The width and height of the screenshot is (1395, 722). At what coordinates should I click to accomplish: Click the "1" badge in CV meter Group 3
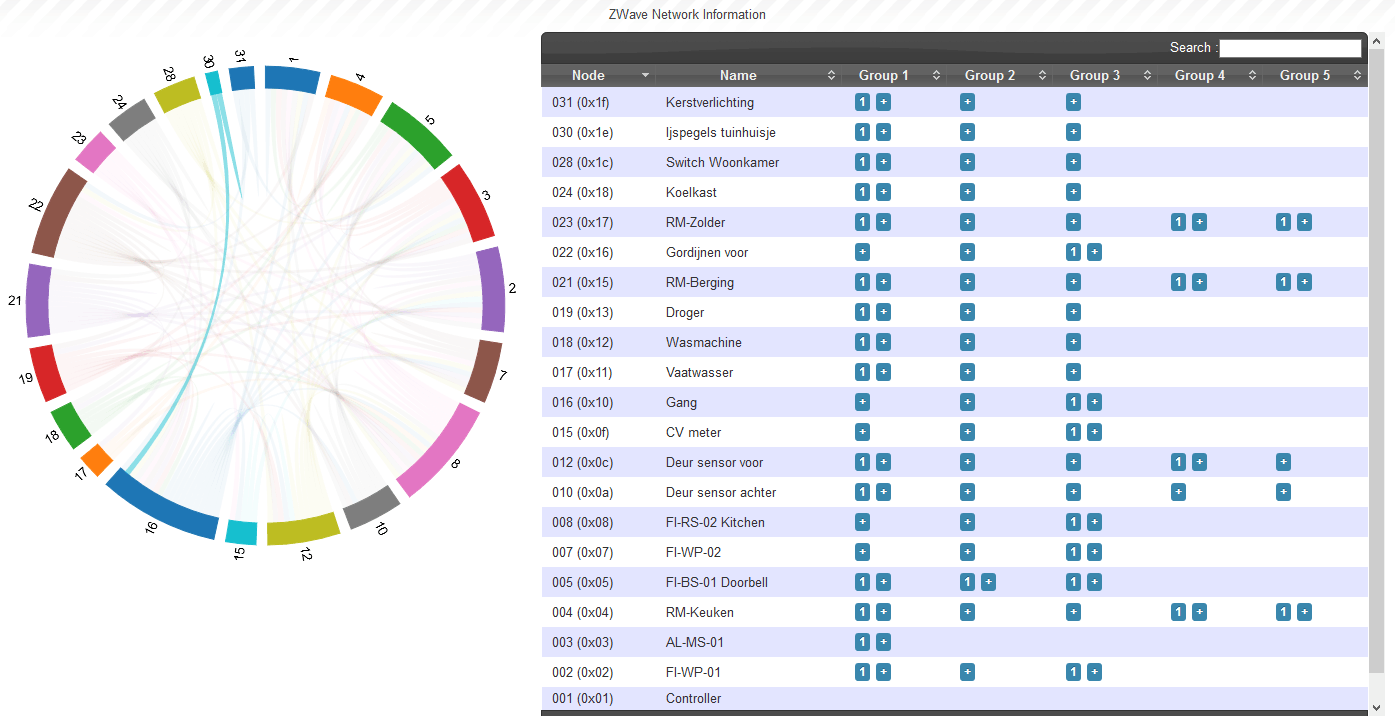[x=1073, y=432]
